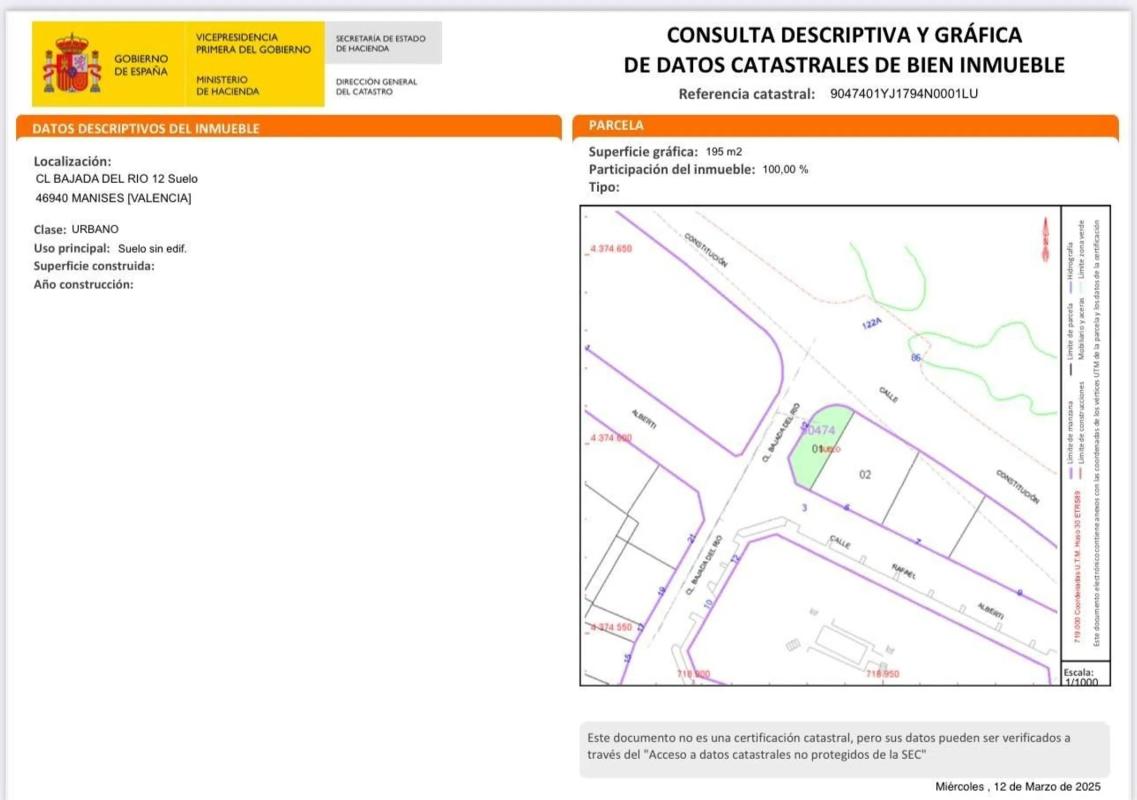Click parcel 02 on the cadastral map
Viewport: 1137px width, 800px height.
(866, 475)
